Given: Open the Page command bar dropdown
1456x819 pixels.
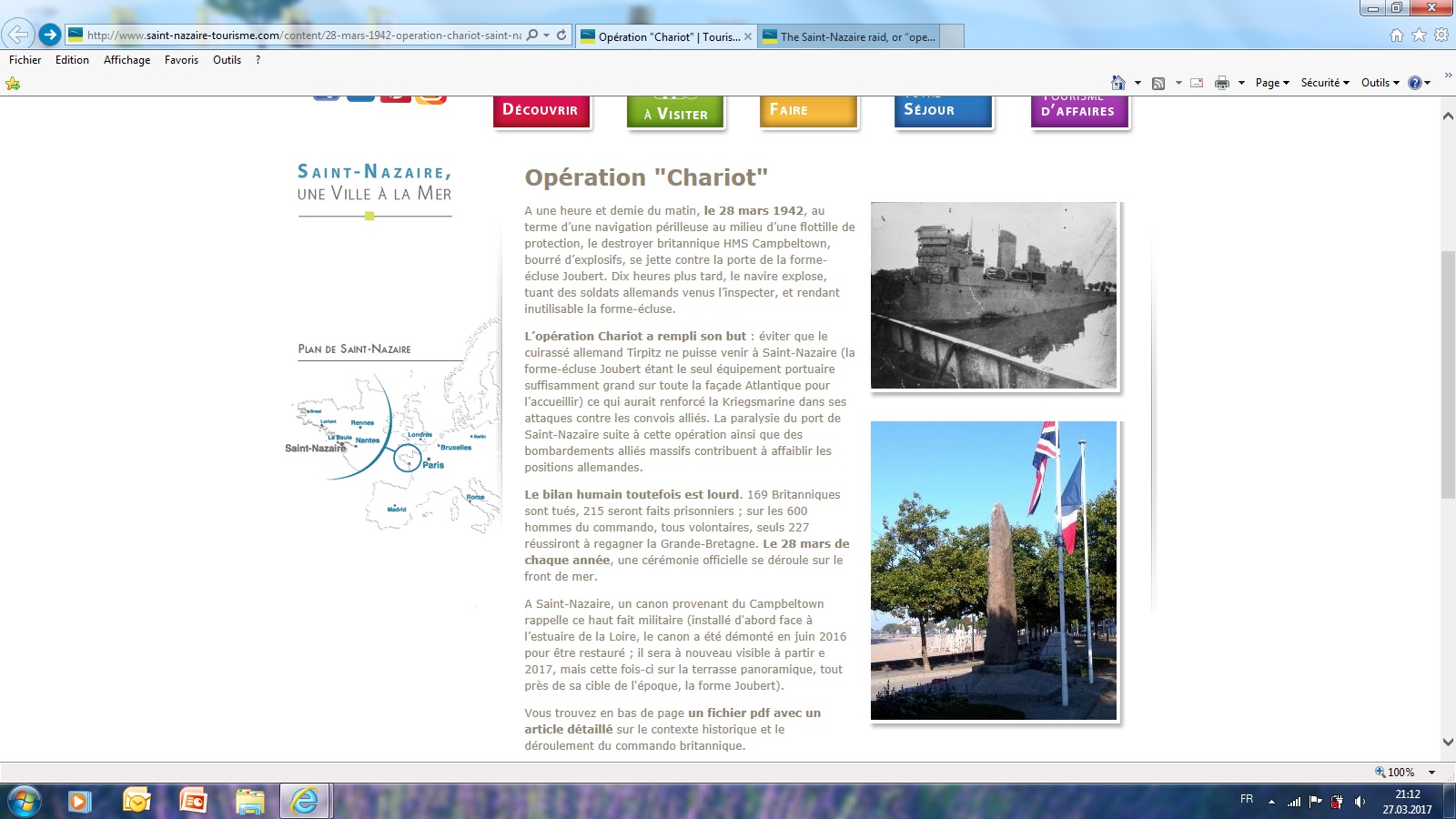Looking at the screenshot, I should click(1272, 83).
